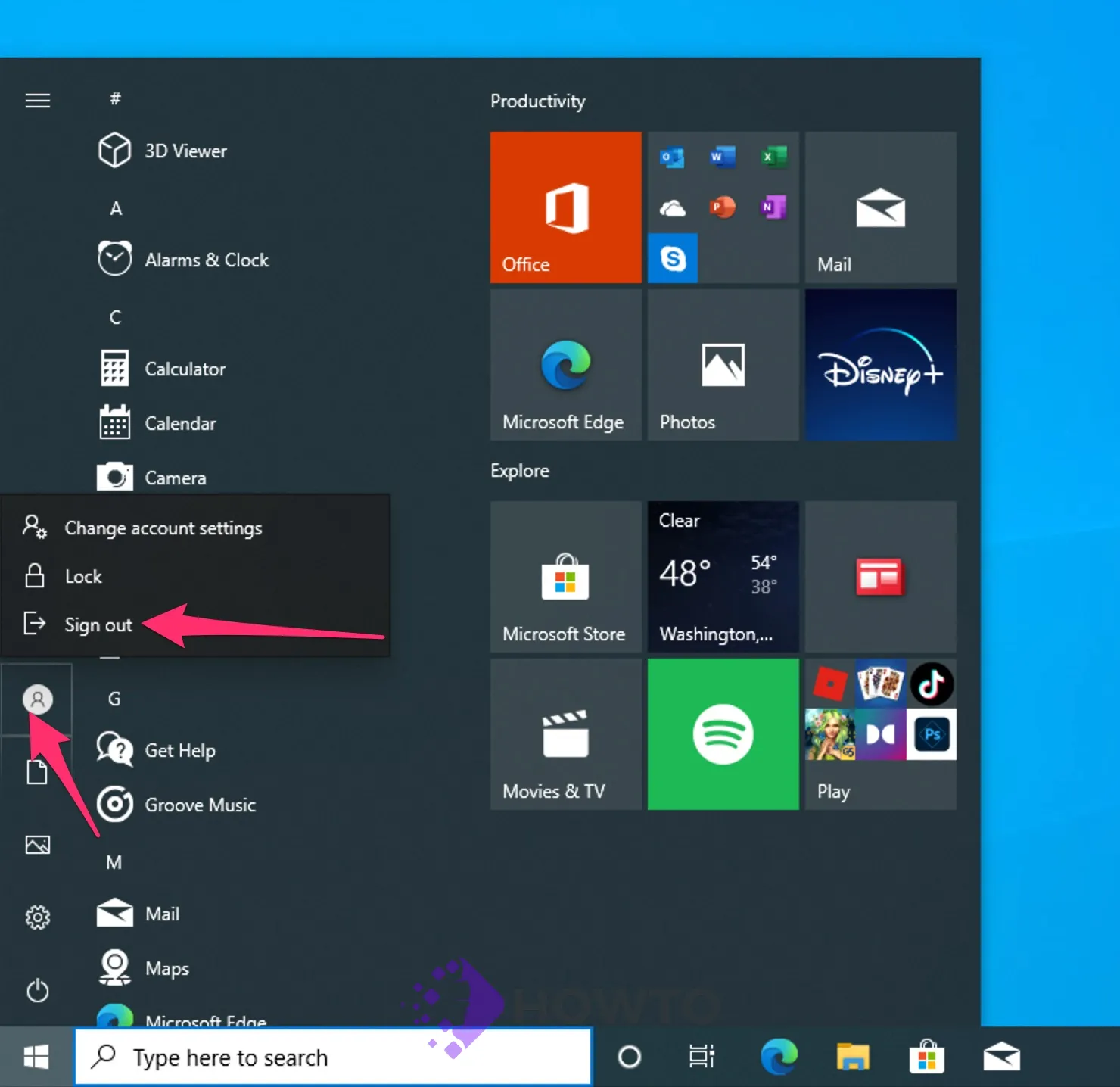This screenshot has width=1120, height=1087.
Task: Open 3D Viewer from the app list
Action: point(162,151)
